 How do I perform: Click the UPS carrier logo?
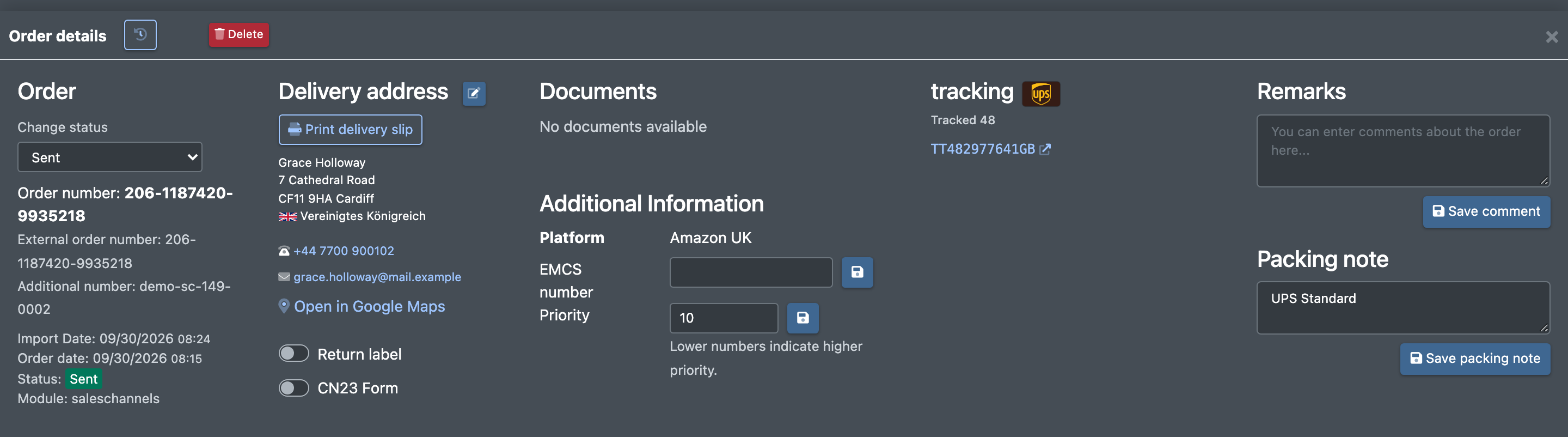pyautogui.click(x=1040, y=94)
